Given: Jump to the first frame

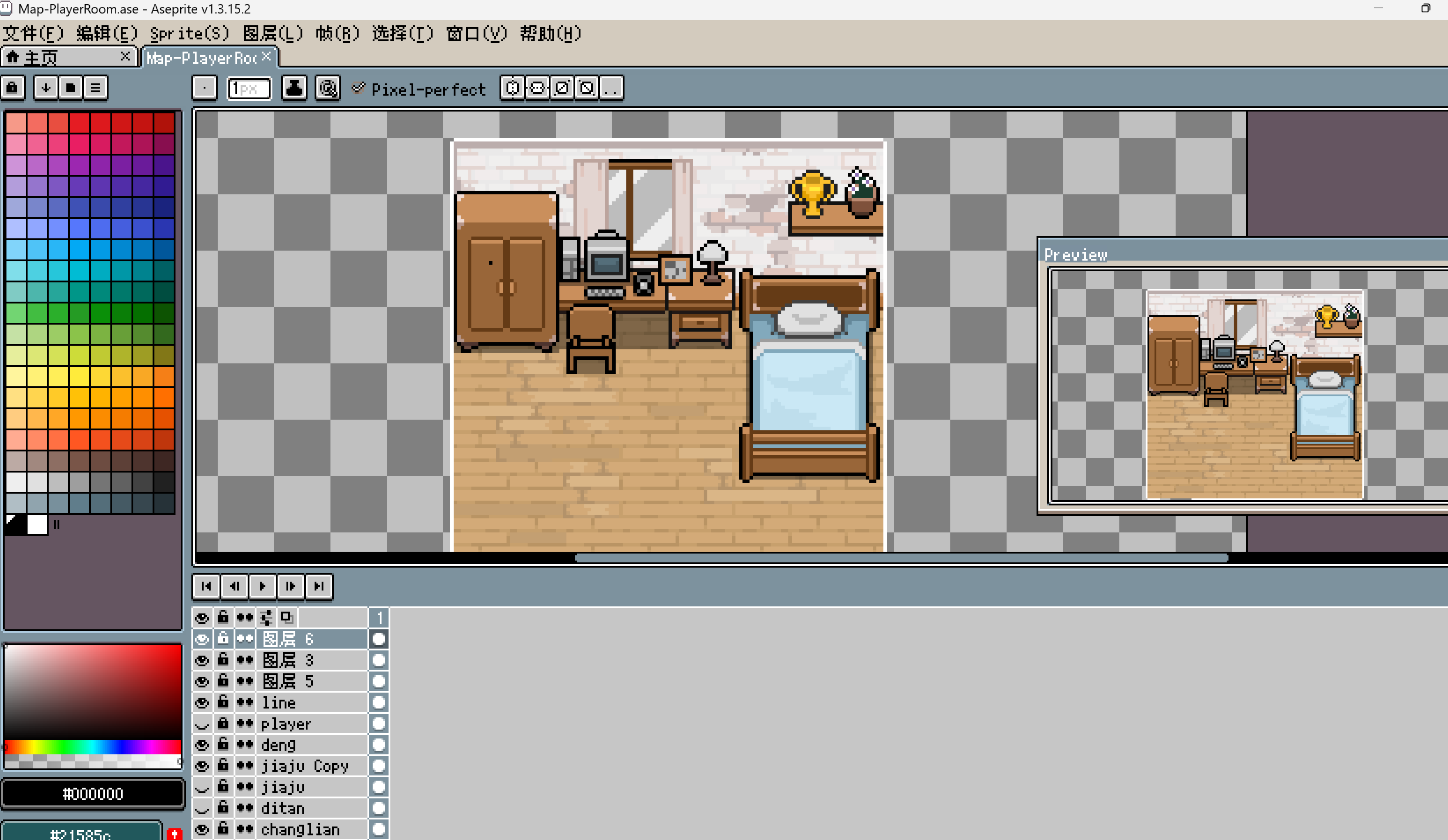Looking at the screenshot, I should coord(206,586).
